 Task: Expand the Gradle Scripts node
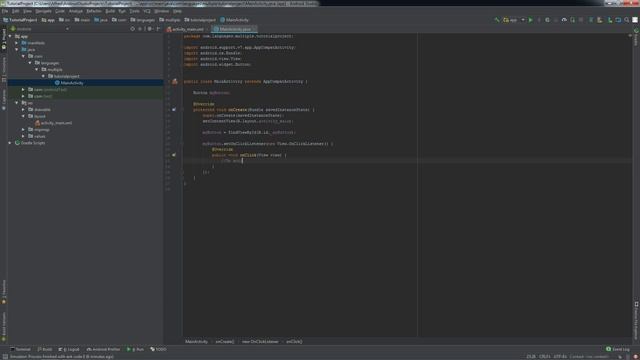pos(10,143)
